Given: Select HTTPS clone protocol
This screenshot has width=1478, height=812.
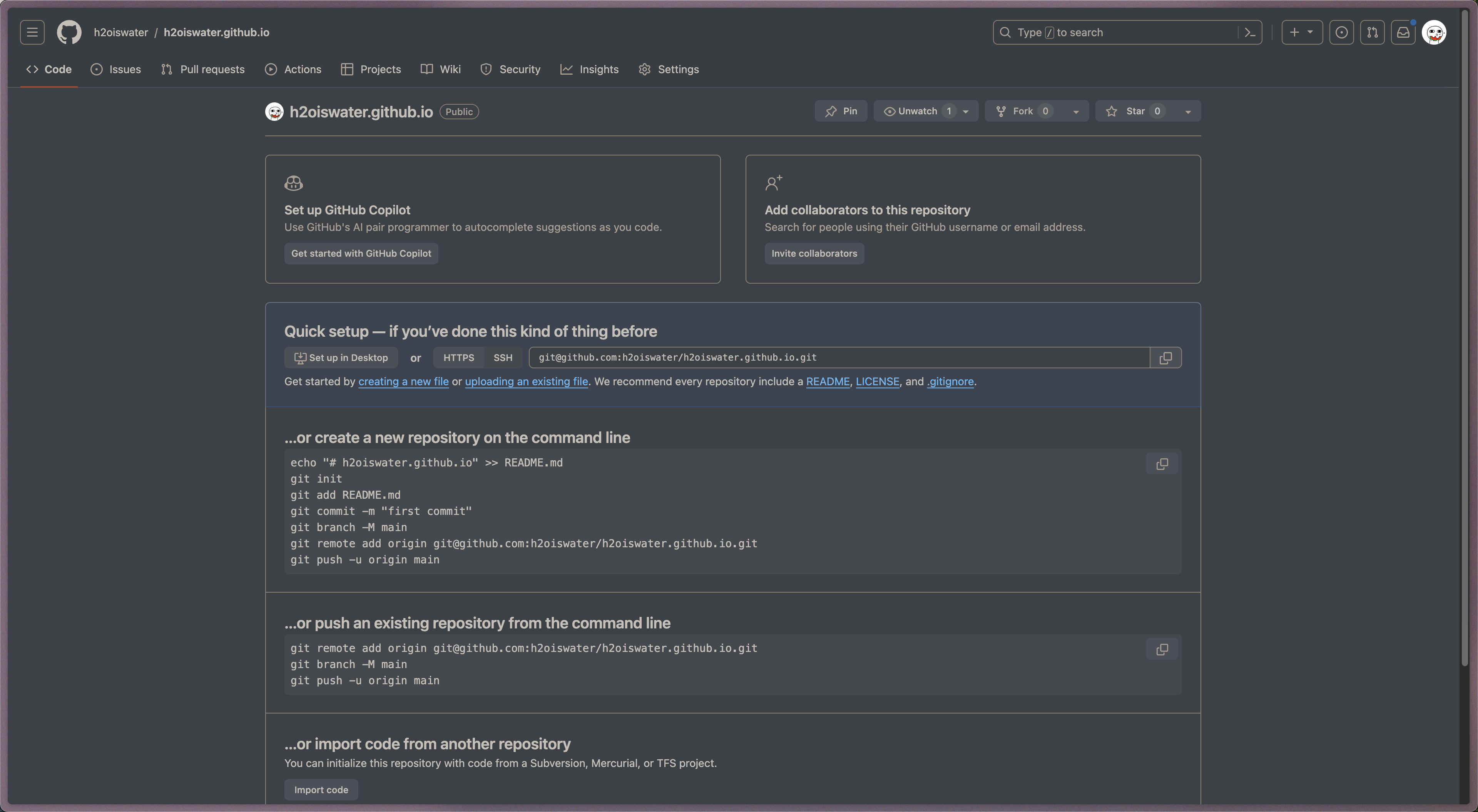Looking at the screenshot, I should 458,358.
